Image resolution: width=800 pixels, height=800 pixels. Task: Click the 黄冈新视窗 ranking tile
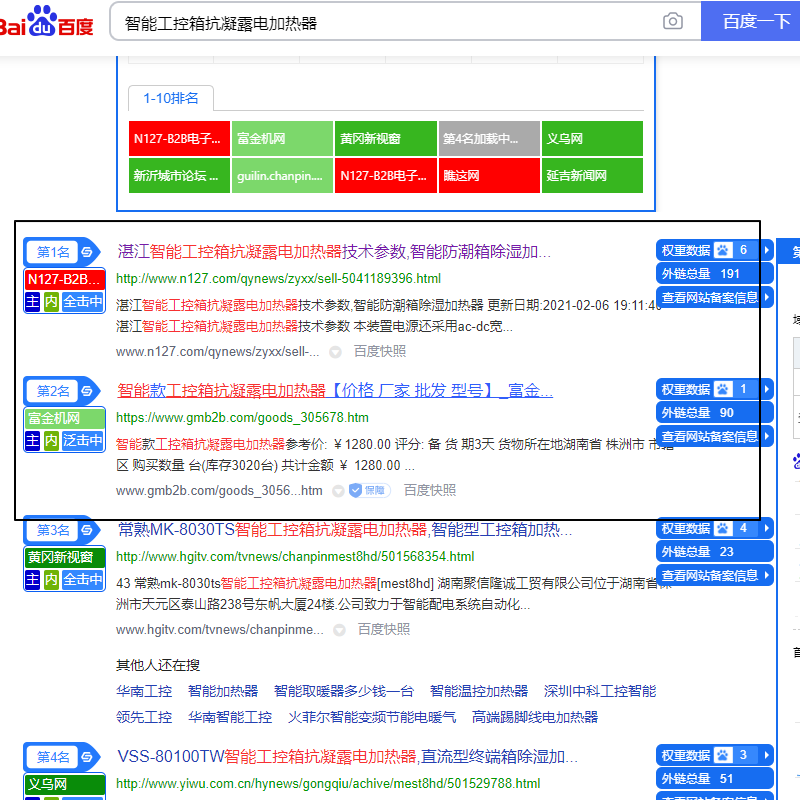point(386,138)
